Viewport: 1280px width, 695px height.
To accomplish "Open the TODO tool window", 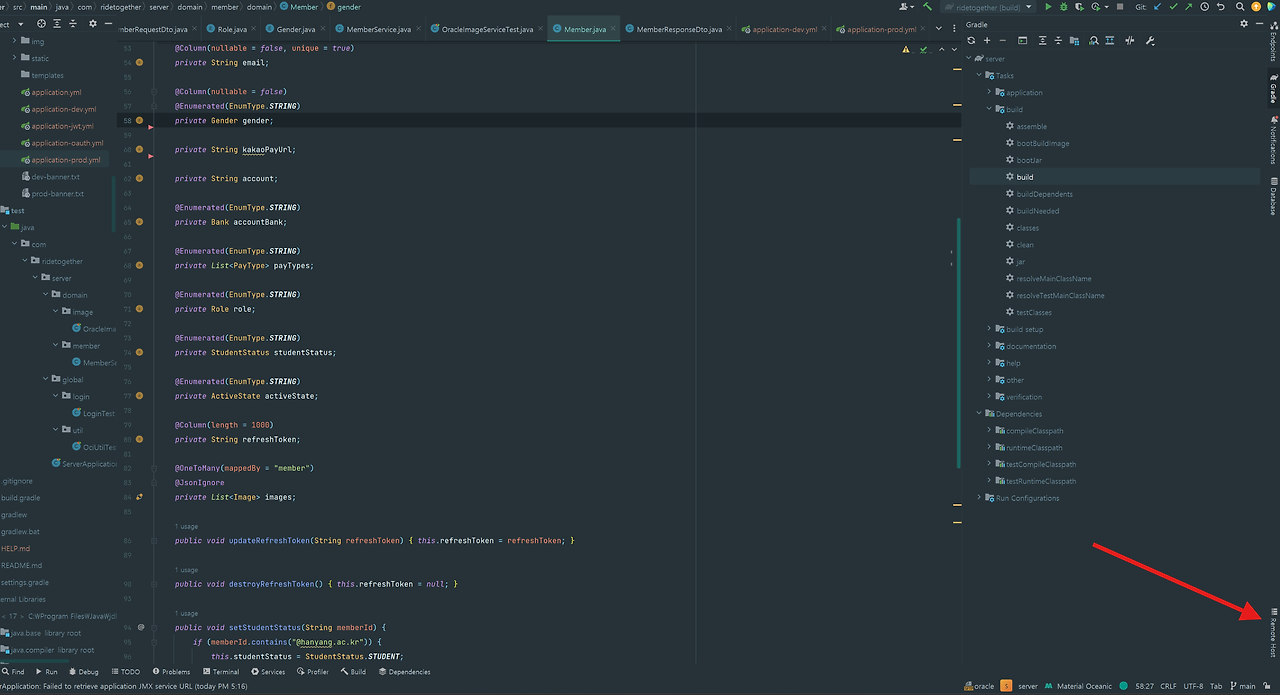I will 125,672.
